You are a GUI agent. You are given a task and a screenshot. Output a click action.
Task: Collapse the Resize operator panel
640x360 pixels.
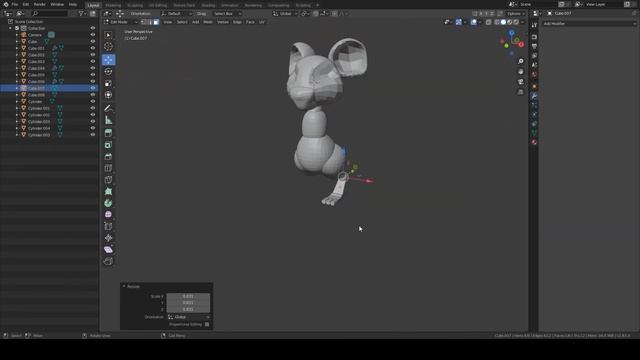click(x=124, y=287)
